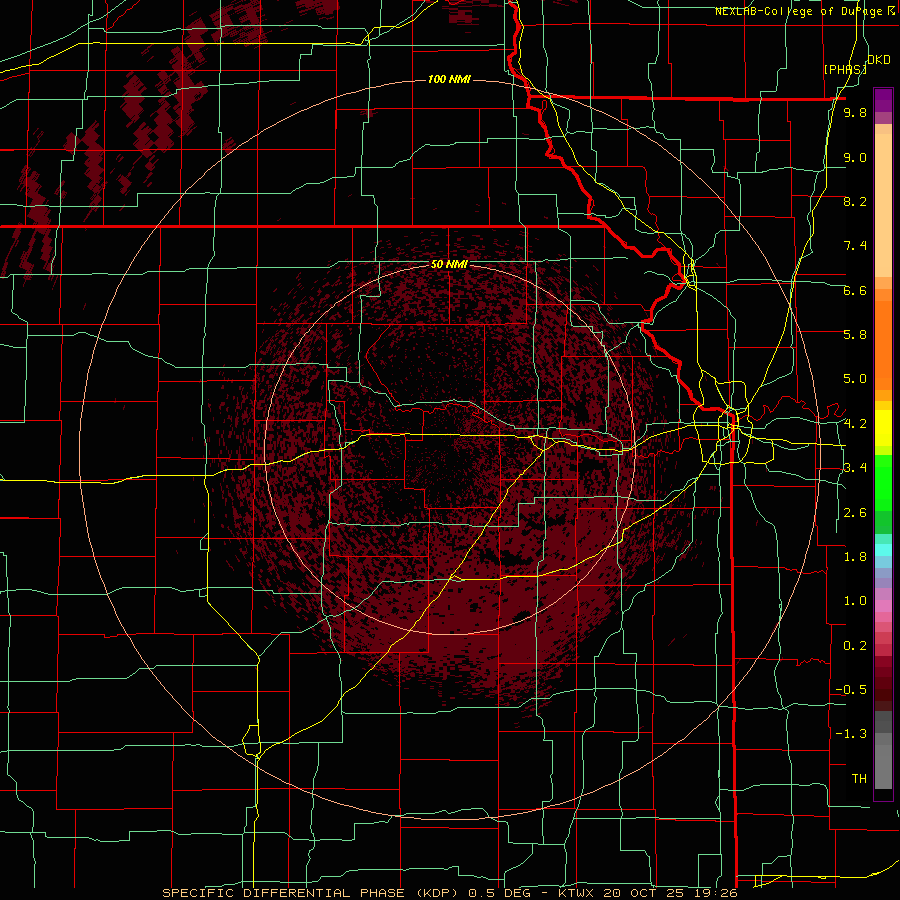Click the 5.8 value on the scale

click(855, 335)
